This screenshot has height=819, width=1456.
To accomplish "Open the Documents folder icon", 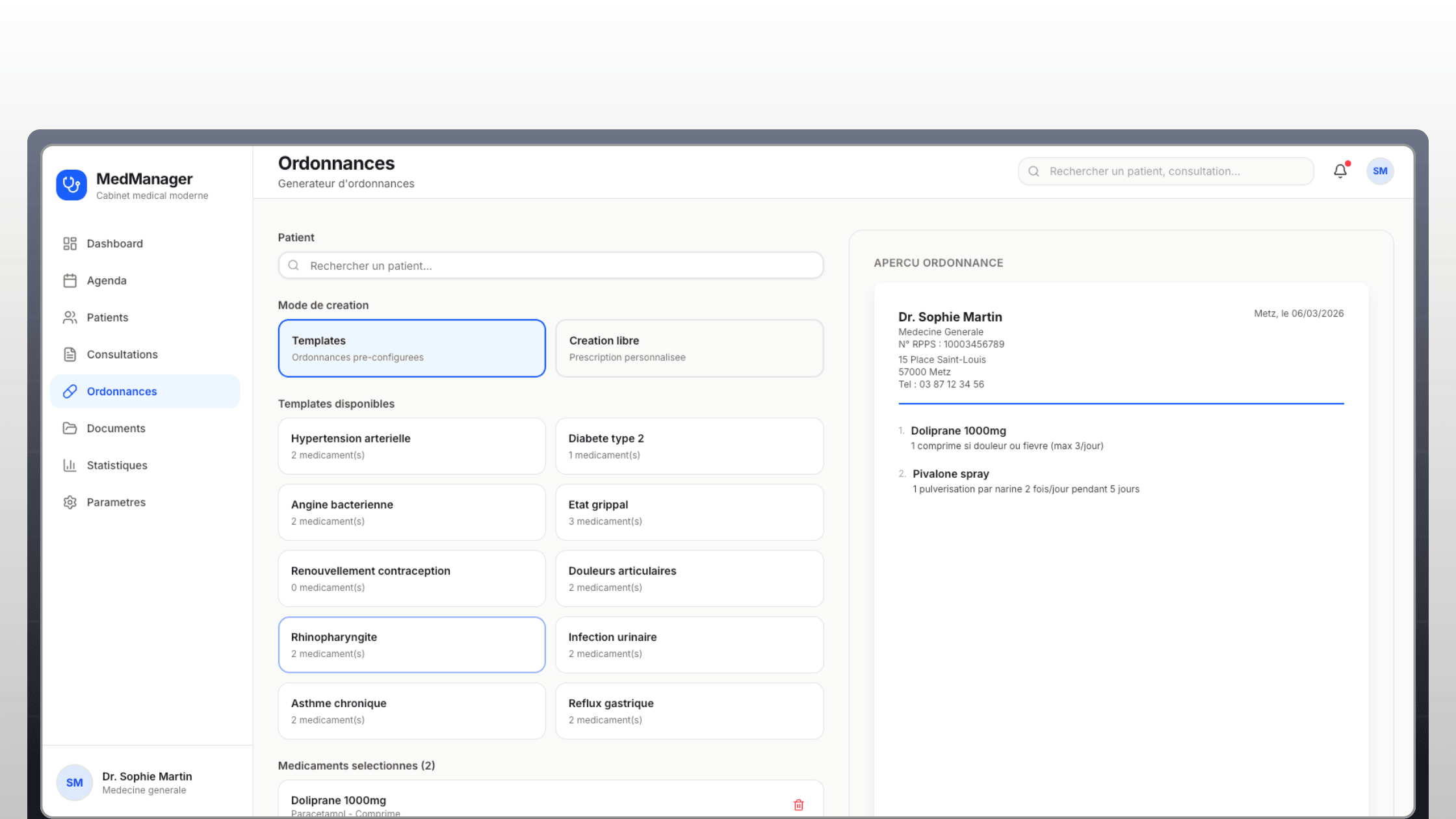I will coord(71,428).
